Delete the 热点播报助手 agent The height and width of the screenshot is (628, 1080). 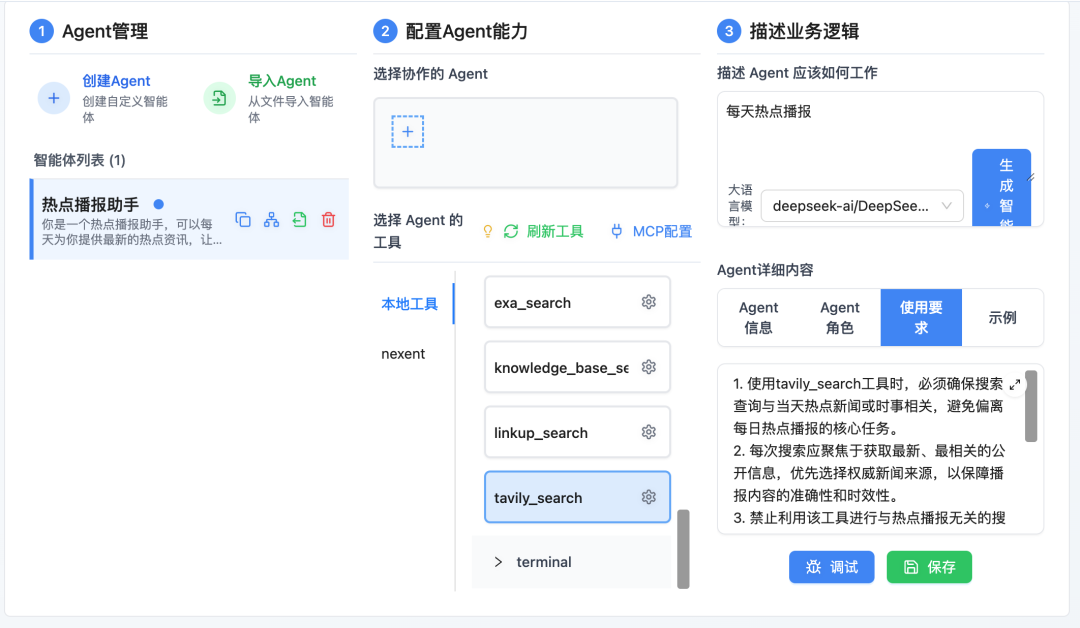coord(329,220)
